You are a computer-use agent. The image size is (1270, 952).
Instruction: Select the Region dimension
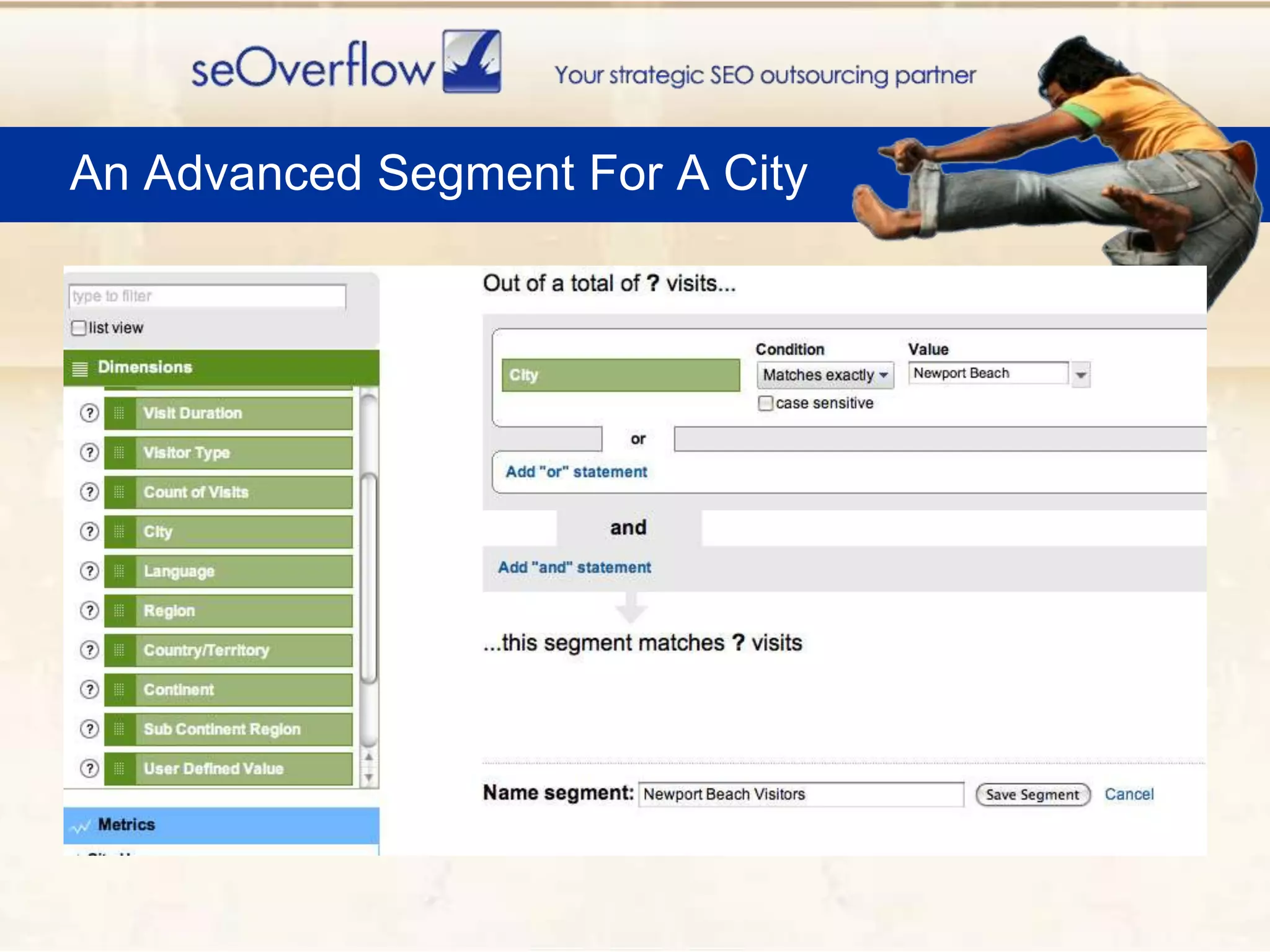click(228, 610)
